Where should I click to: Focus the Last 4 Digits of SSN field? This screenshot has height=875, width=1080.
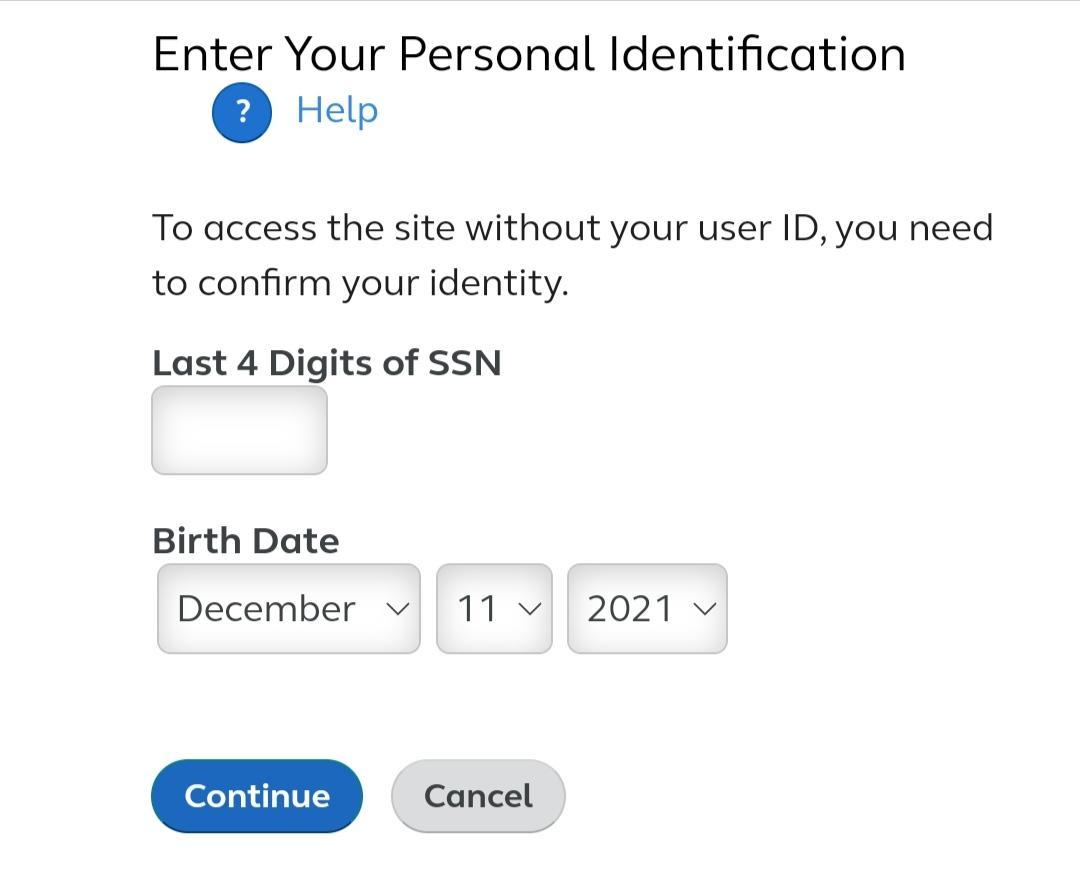tap(239, 430)
